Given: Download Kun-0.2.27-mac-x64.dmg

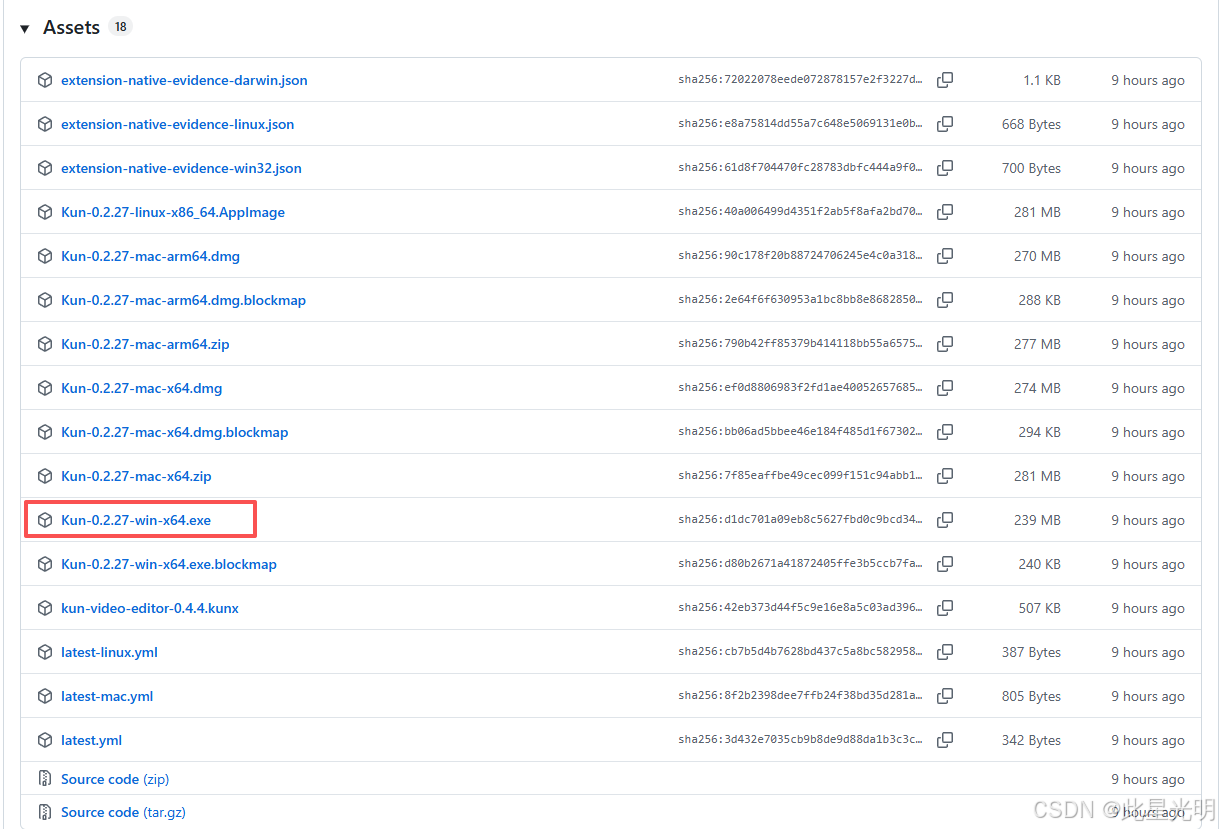Looking at the screenshot, I should [142, 388].
